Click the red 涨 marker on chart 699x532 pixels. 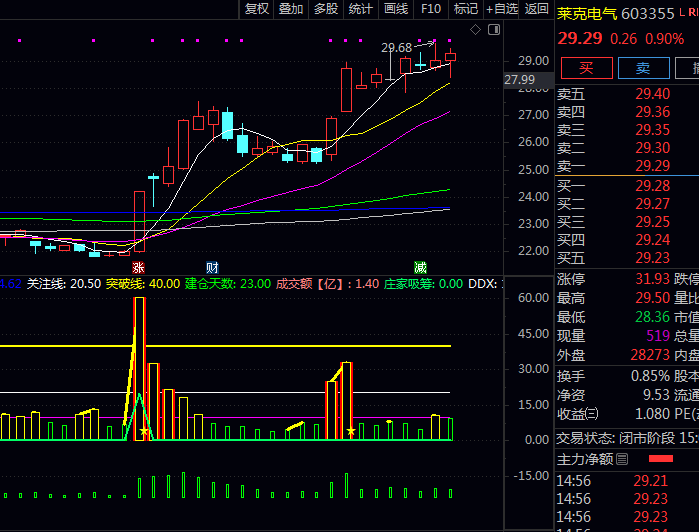point(139,267)
